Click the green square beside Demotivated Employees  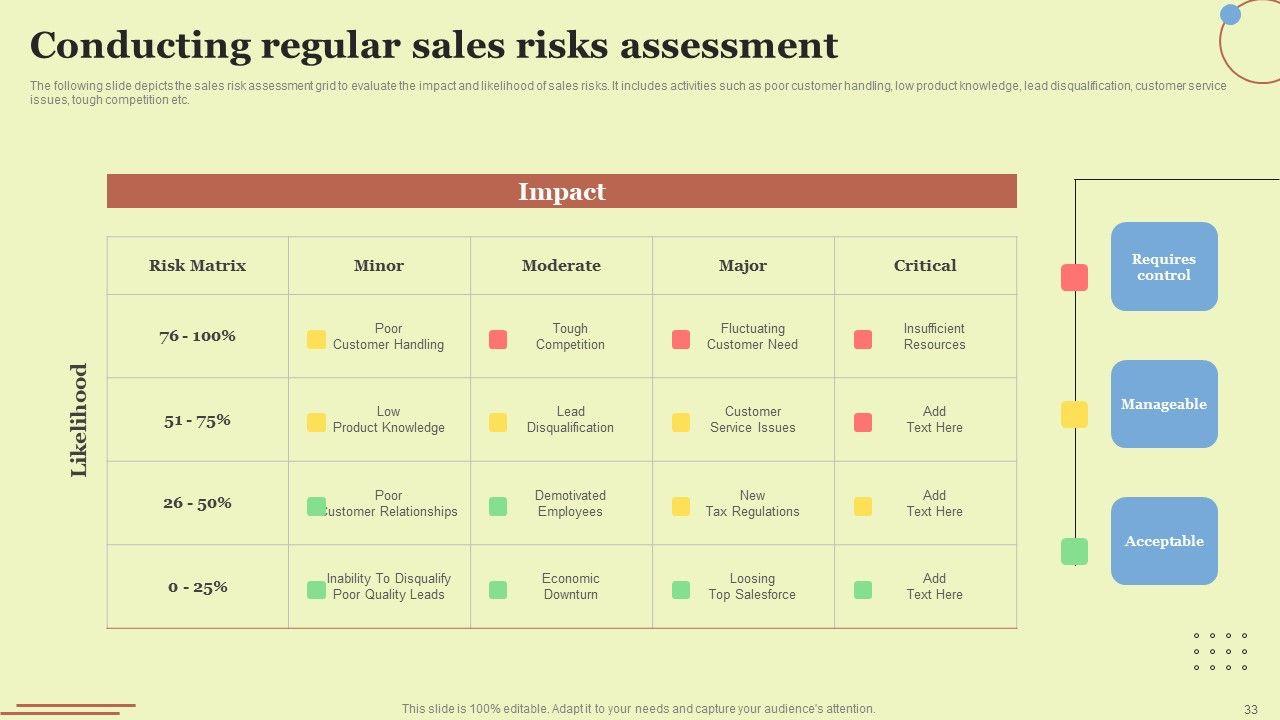coord(498,506)
